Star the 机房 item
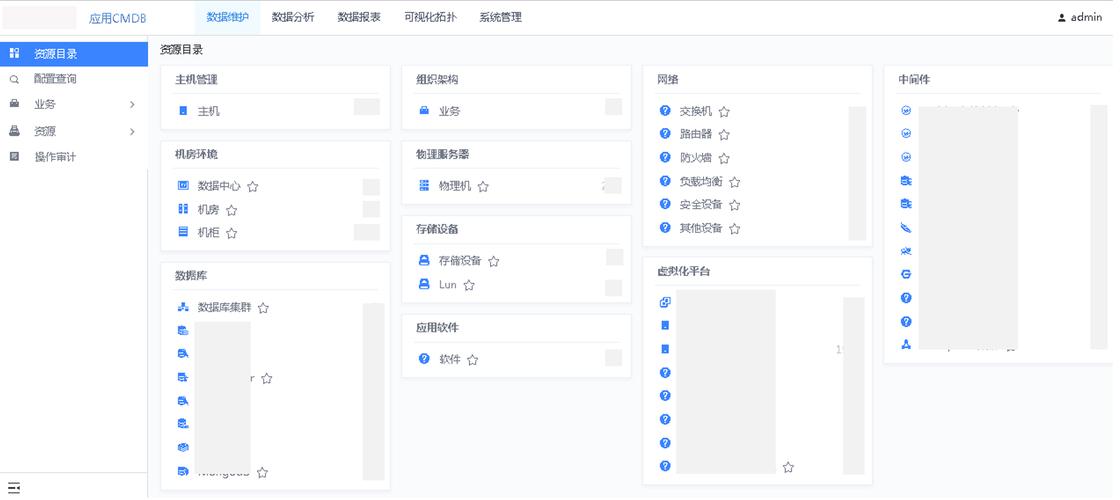The height and width of the screenshot is (500, 1120). click(231, 210)
